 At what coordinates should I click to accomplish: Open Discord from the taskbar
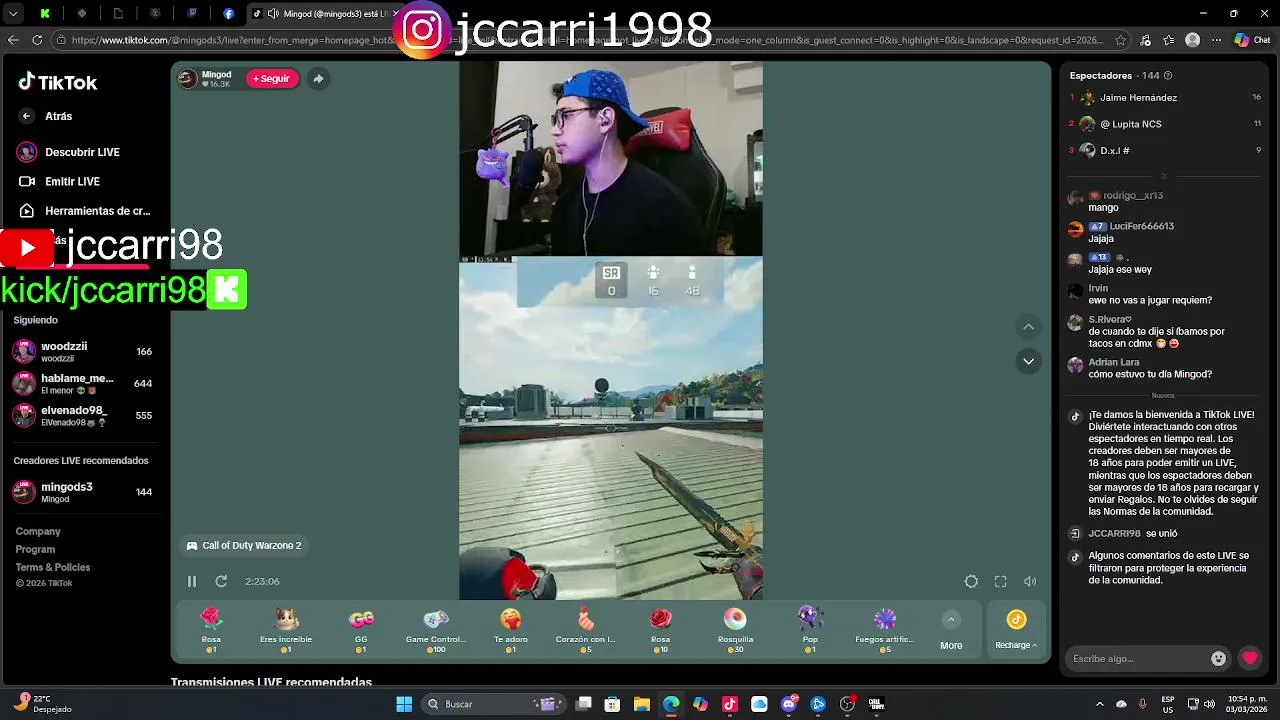[789, 704]
